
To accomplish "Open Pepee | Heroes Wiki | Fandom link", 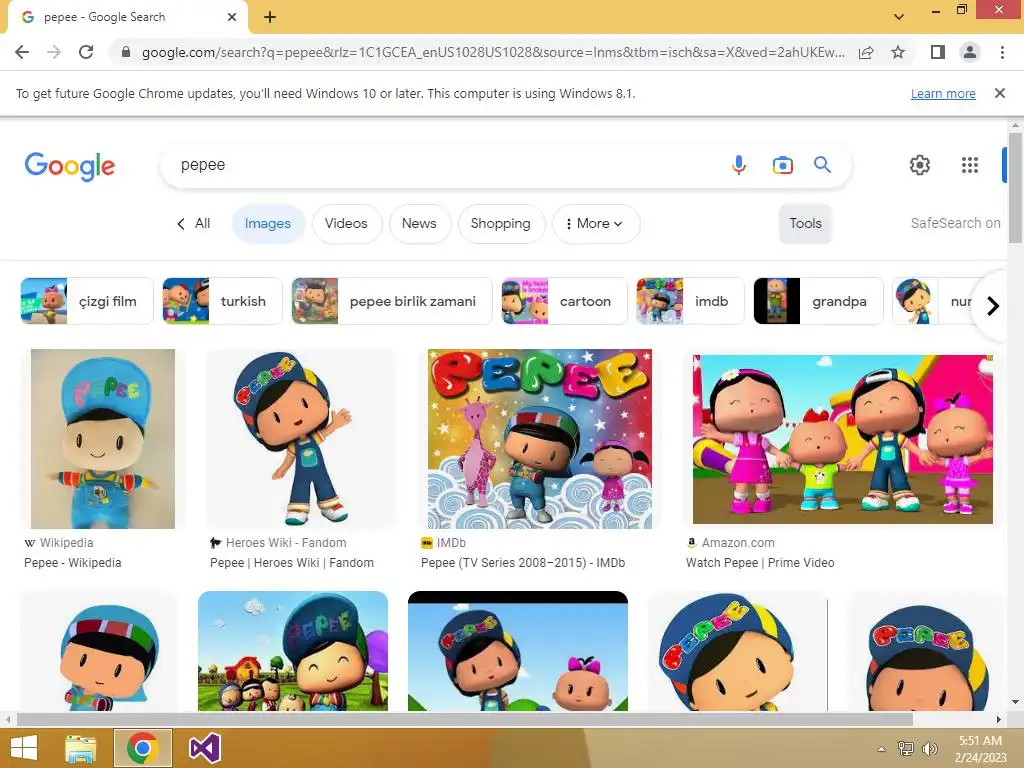I will (292, 563).
